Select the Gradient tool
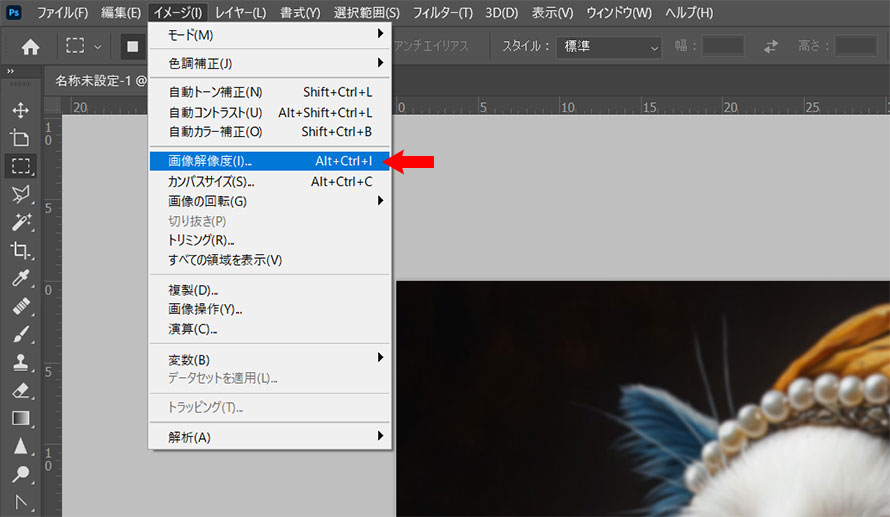 [21, 418]
